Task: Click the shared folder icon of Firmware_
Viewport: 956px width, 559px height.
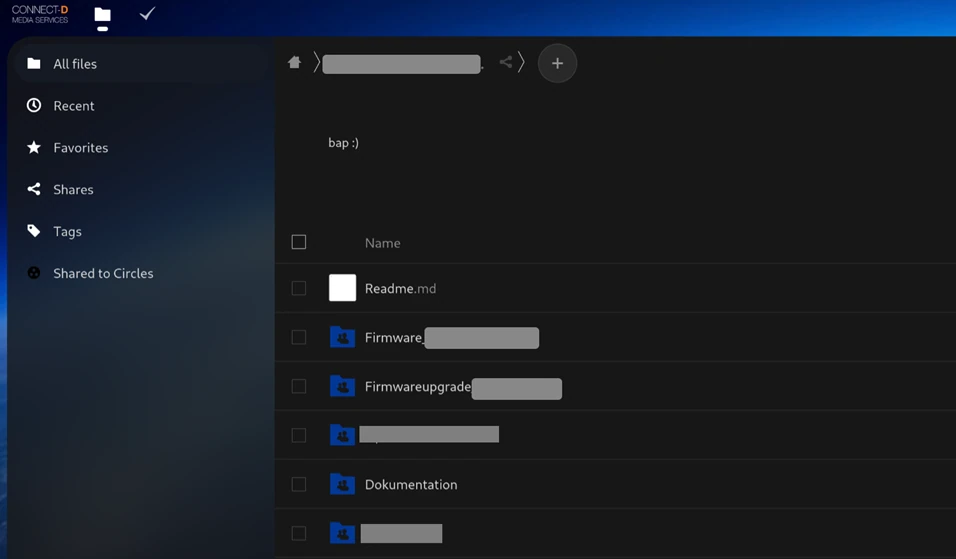Action: point(343,337)
